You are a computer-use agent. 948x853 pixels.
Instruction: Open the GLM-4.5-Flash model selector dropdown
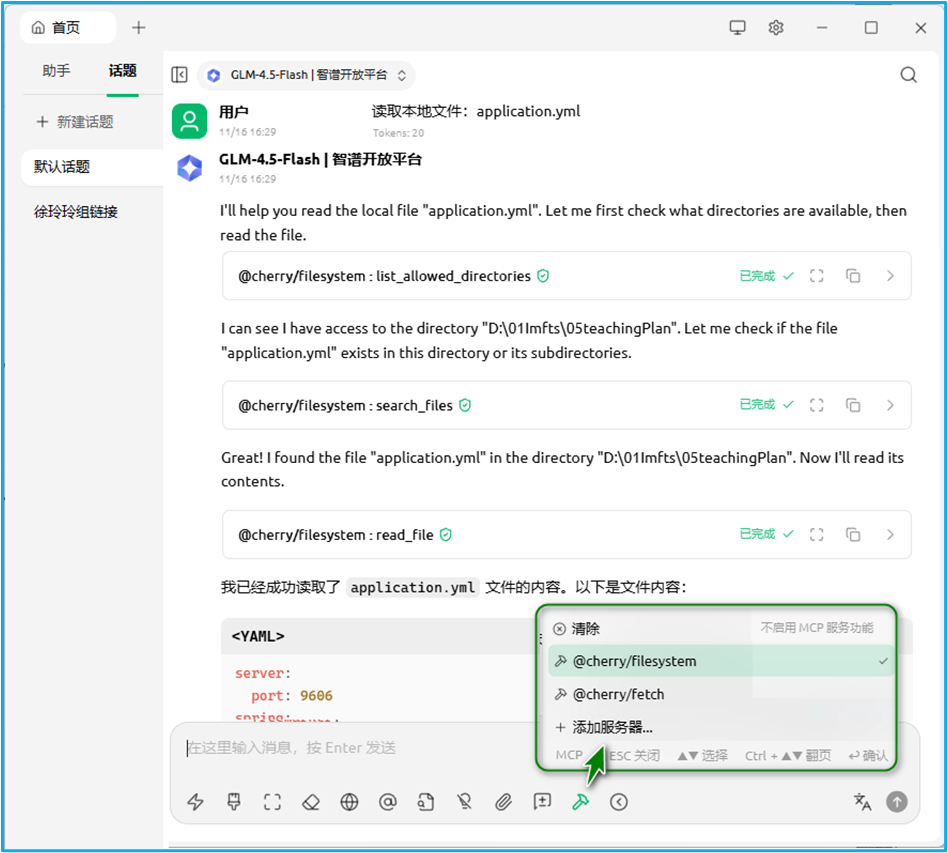[x=307, y=75]
